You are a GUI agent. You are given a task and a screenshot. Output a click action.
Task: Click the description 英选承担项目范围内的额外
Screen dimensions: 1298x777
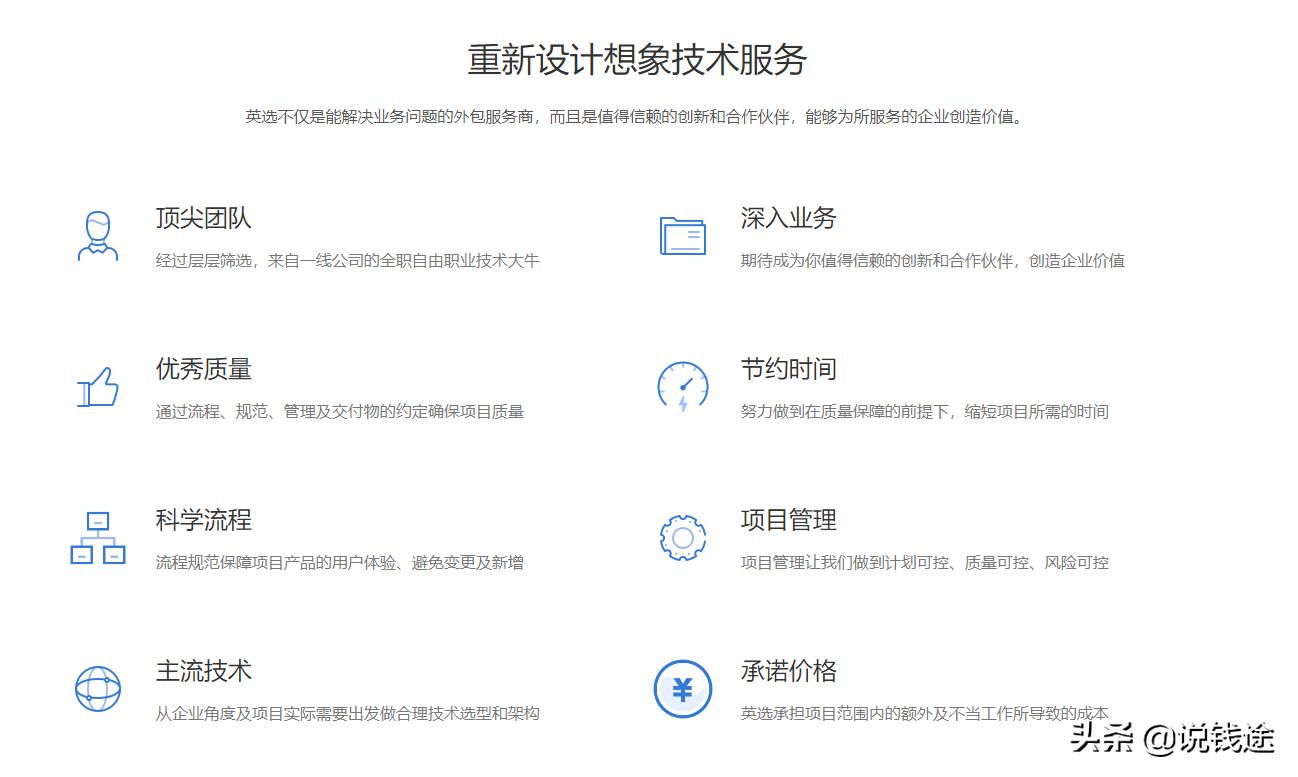925,714
